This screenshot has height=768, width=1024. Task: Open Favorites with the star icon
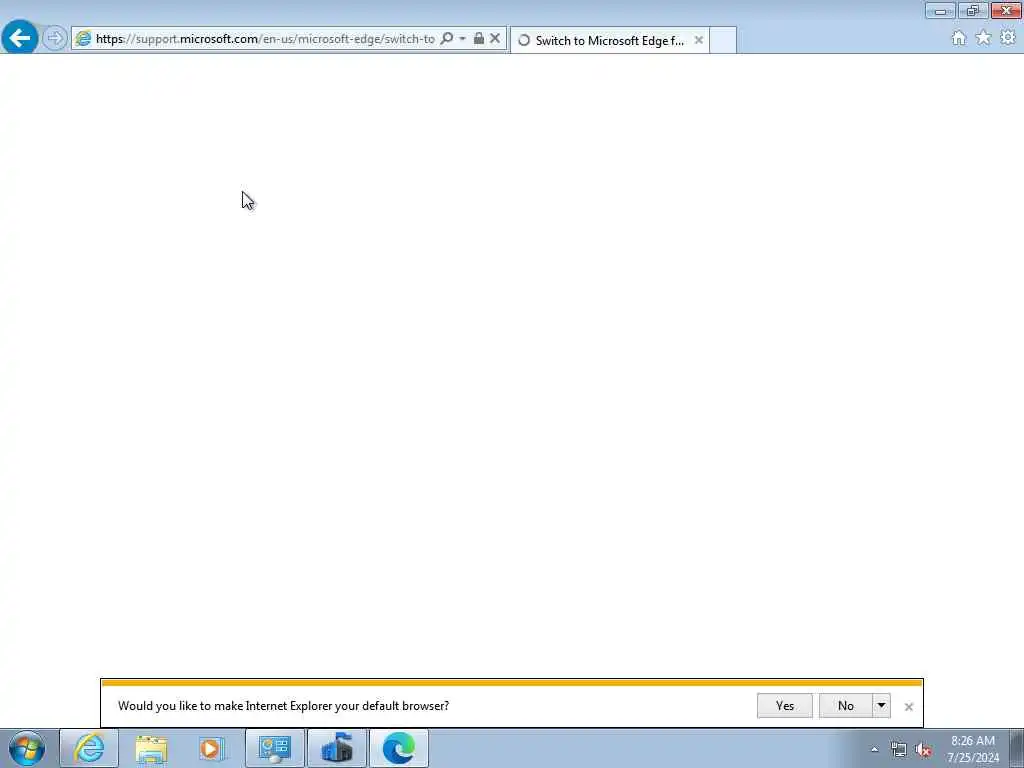[x=983, y=38]
